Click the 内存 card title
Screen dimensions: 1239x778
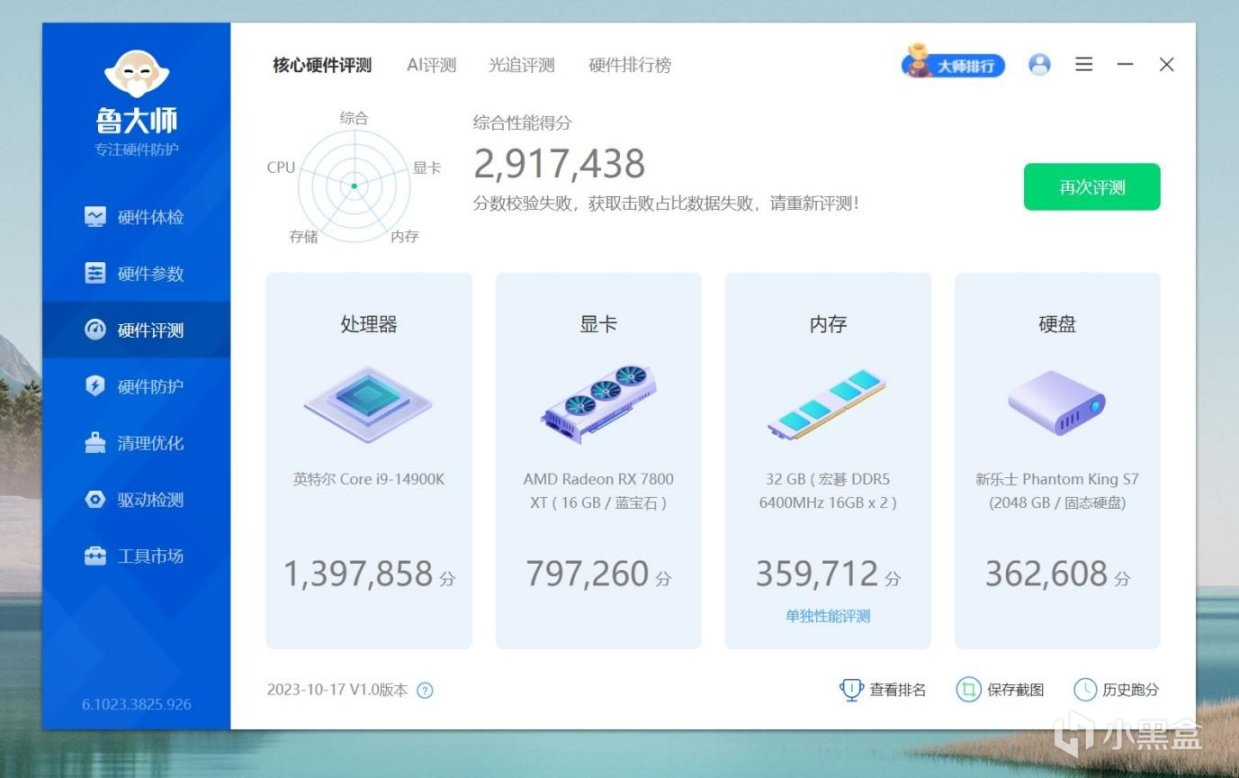pos(827,324)
